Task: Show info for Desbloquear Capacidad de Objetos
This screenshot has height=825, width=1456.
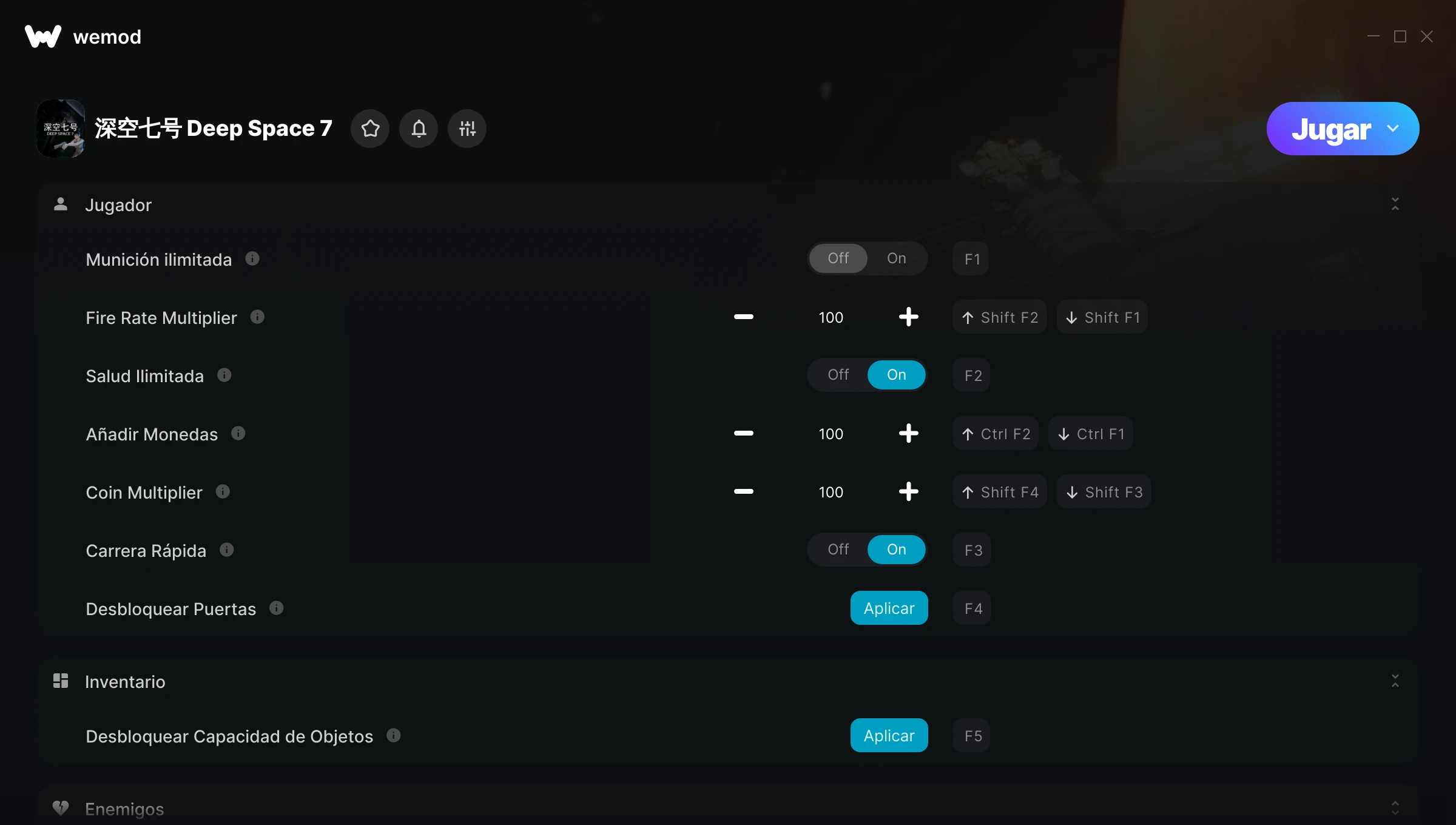Action: [394, 736]
